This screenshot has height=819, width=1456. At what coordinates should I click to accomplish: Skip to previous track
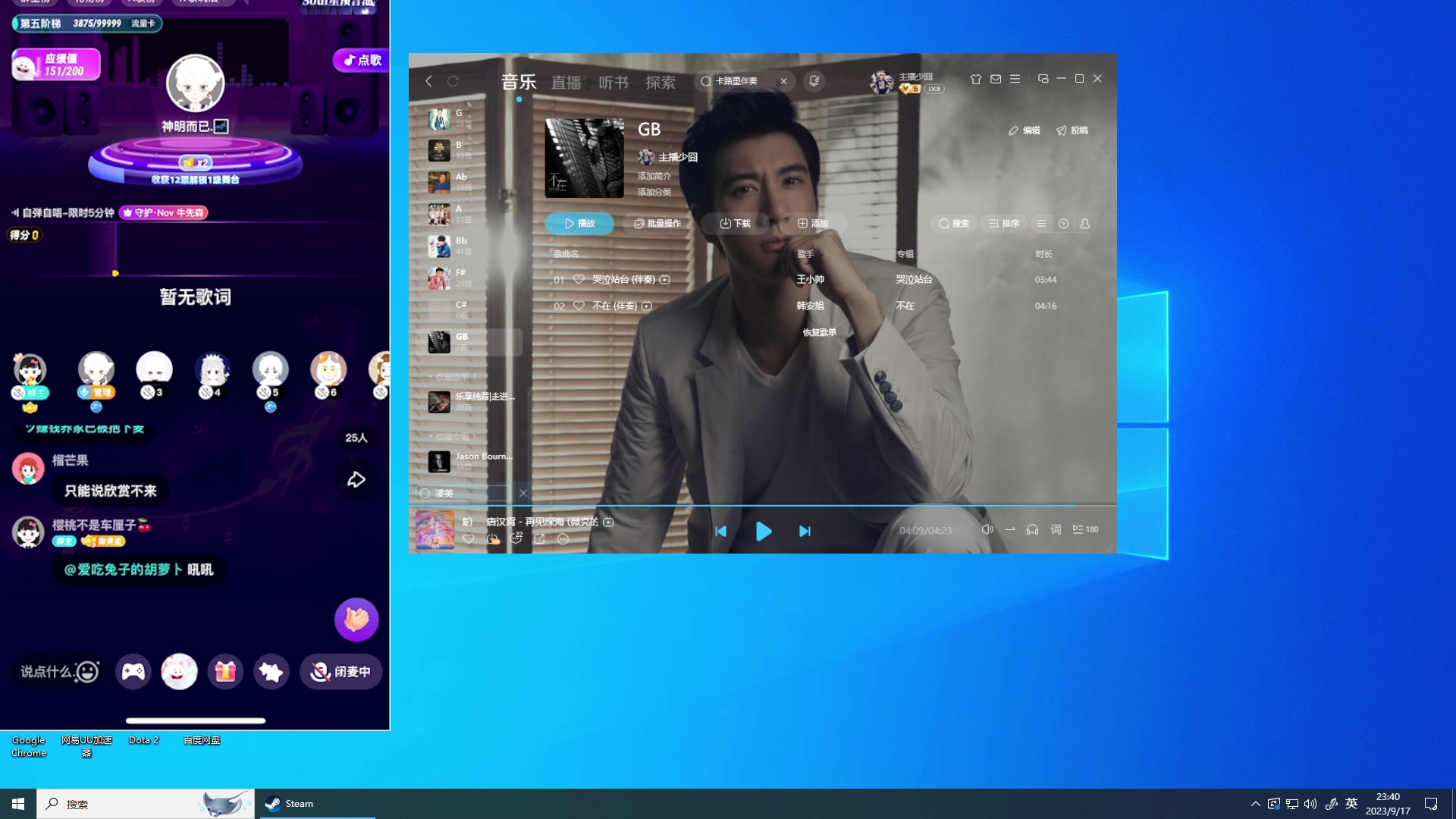pos(721,532)
